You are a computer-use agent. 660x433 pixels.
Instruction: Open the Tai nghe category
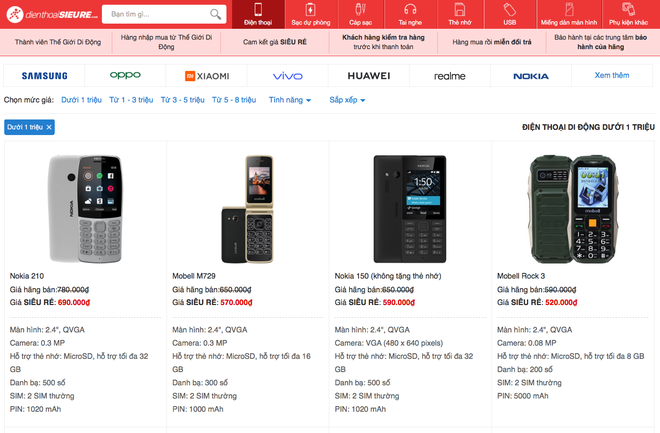pyautogui.click(x=410, y=14)
